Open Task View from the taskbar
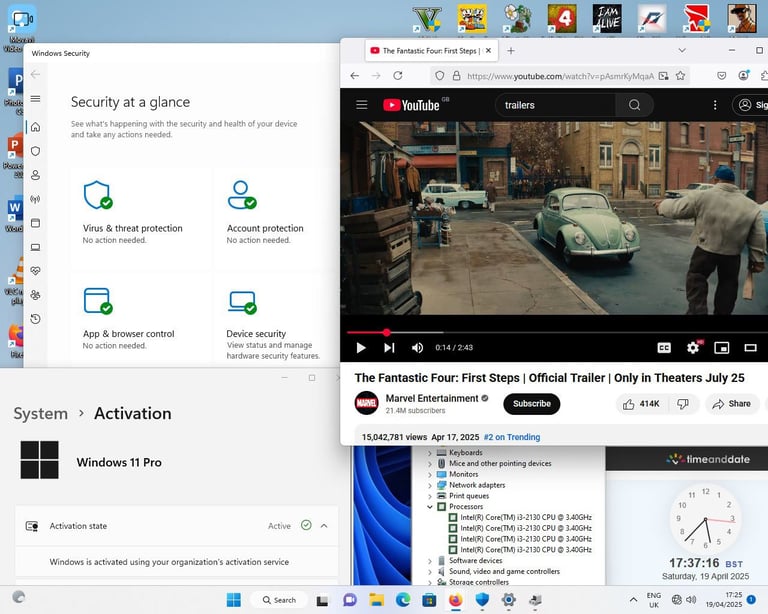 pos(322,600)
